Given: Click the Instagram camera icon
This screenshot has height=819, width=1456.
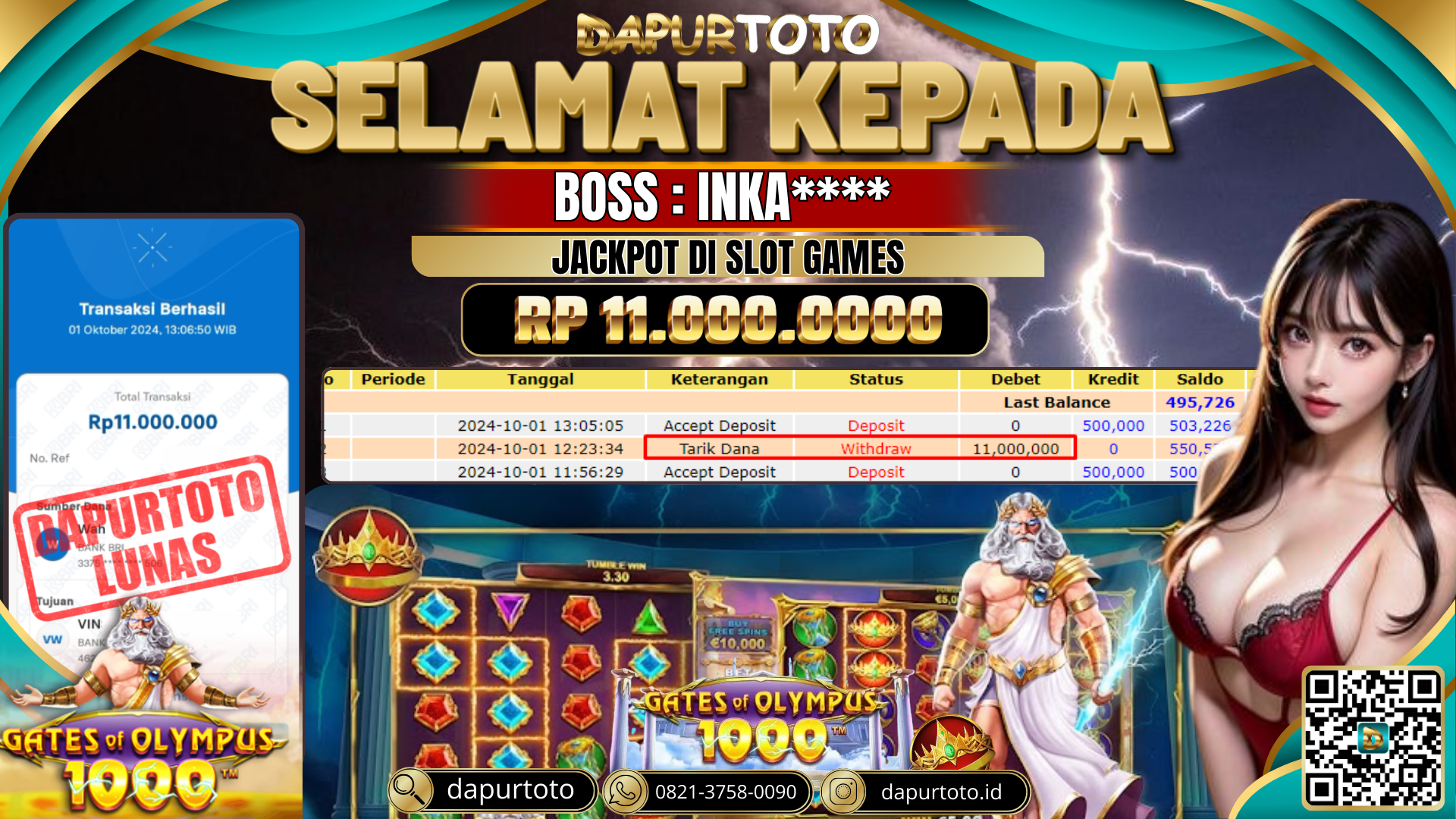Looking at the screenshot, I should [843, 792].
